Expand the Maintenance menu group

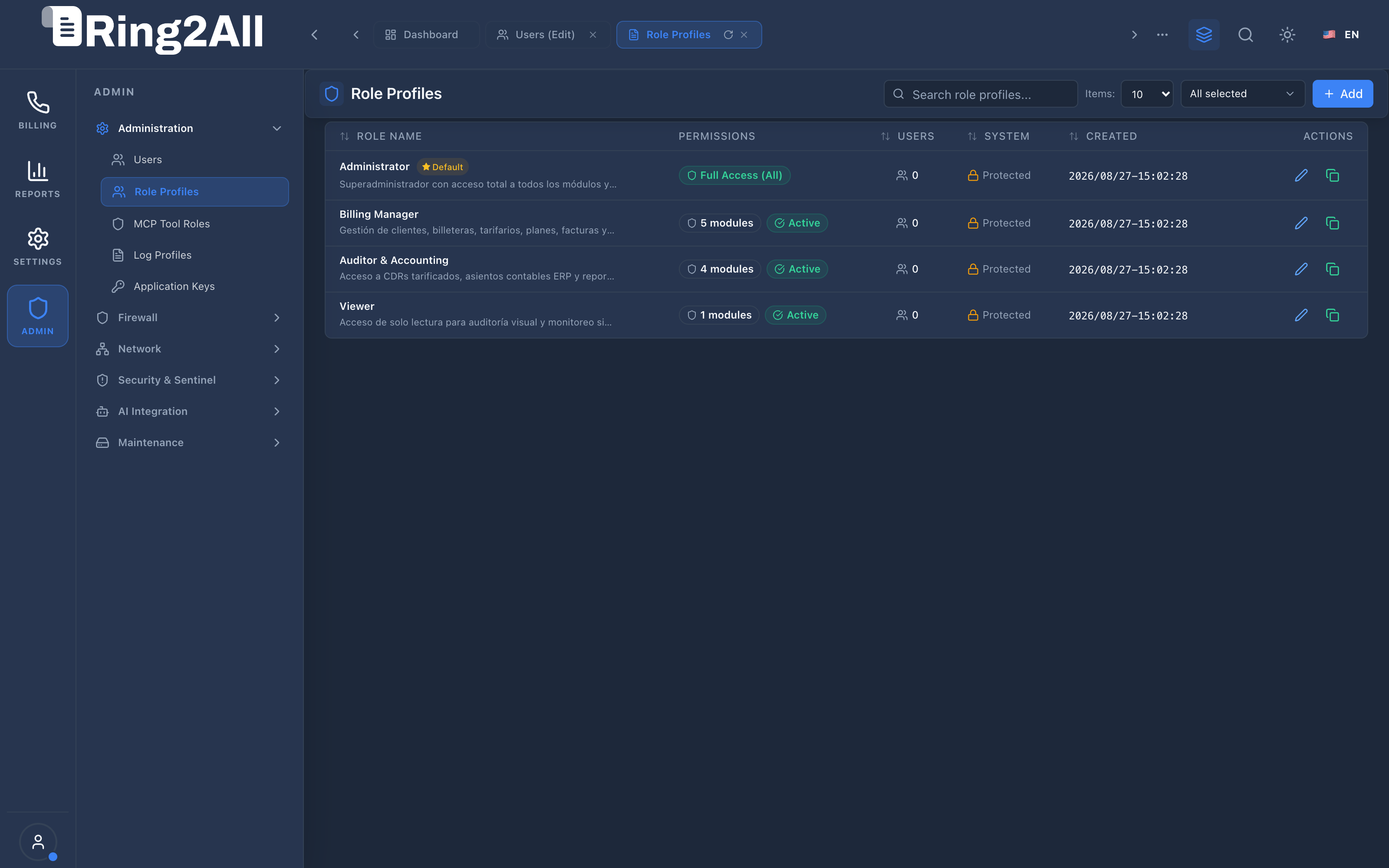189,443
